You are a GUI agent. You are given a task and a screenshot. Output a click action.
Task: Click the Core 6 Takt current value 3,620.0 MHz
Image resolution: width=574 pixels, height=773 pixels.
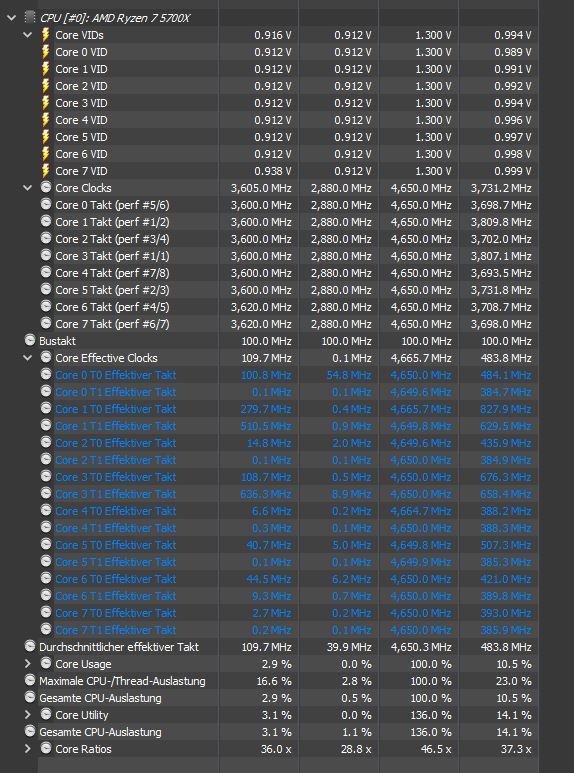pos(261,307)
